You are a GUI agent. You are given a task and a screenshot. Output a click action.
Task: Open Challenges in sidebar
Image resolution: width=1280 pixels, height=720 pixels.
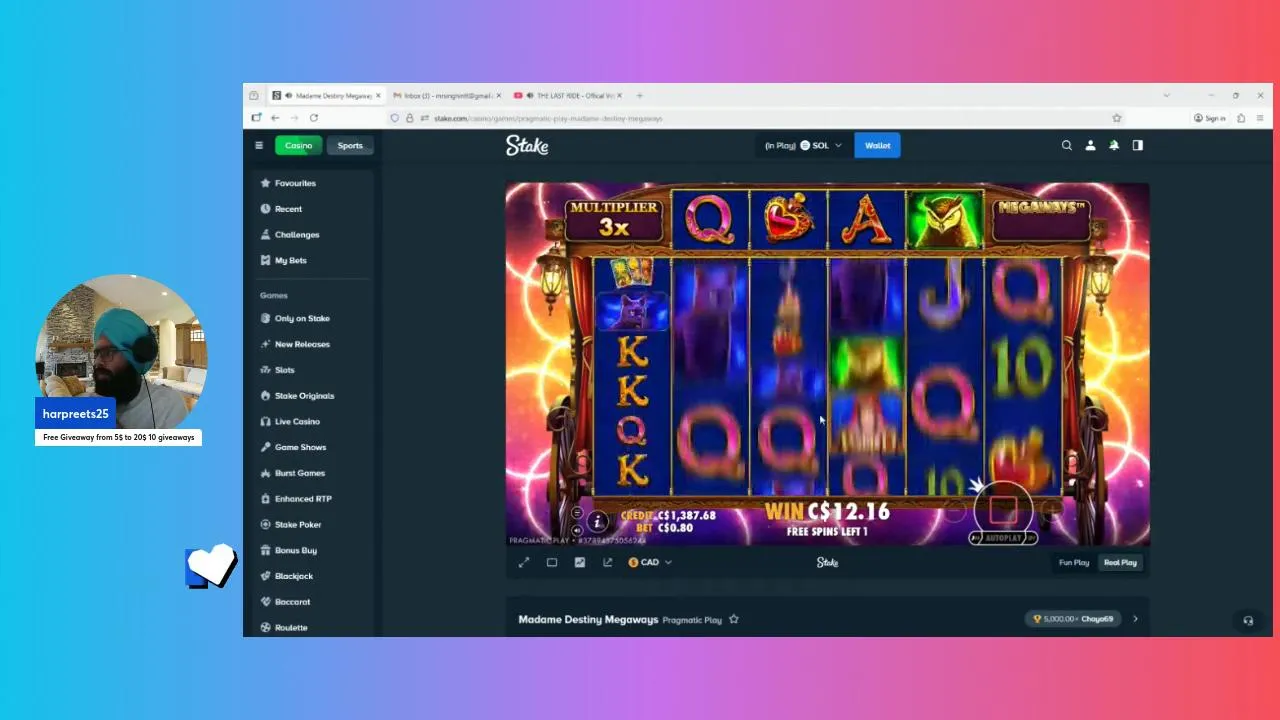pos(310,235)
